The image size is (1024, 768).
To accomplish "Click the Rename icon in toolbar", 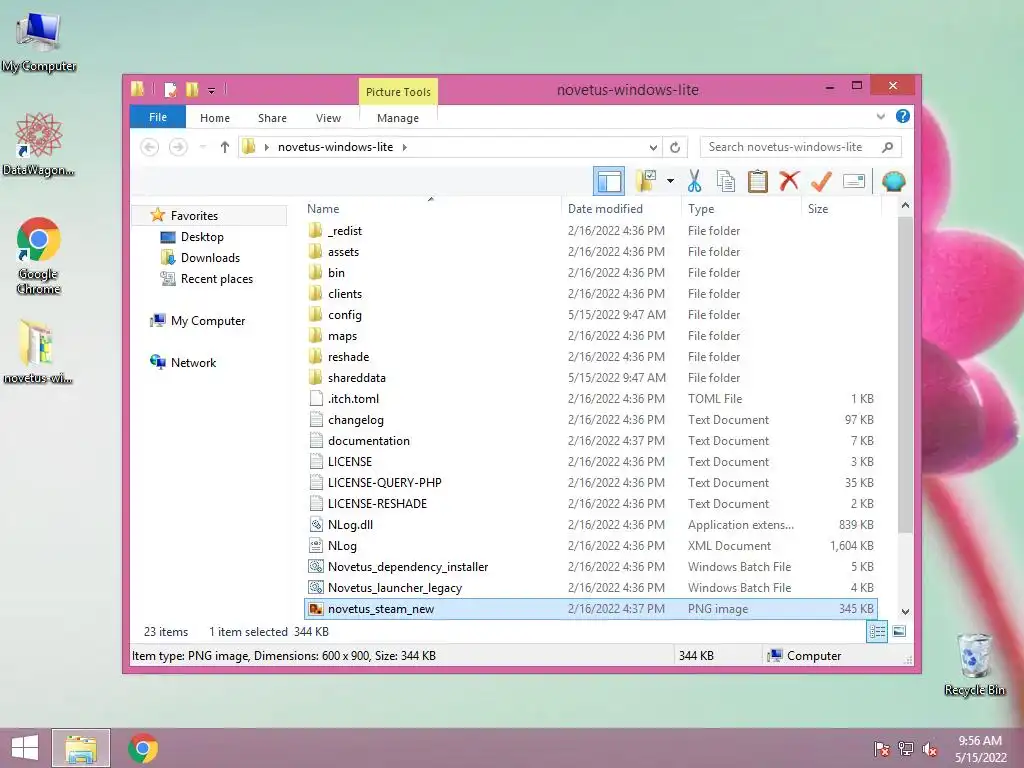I will click(854, 181).
